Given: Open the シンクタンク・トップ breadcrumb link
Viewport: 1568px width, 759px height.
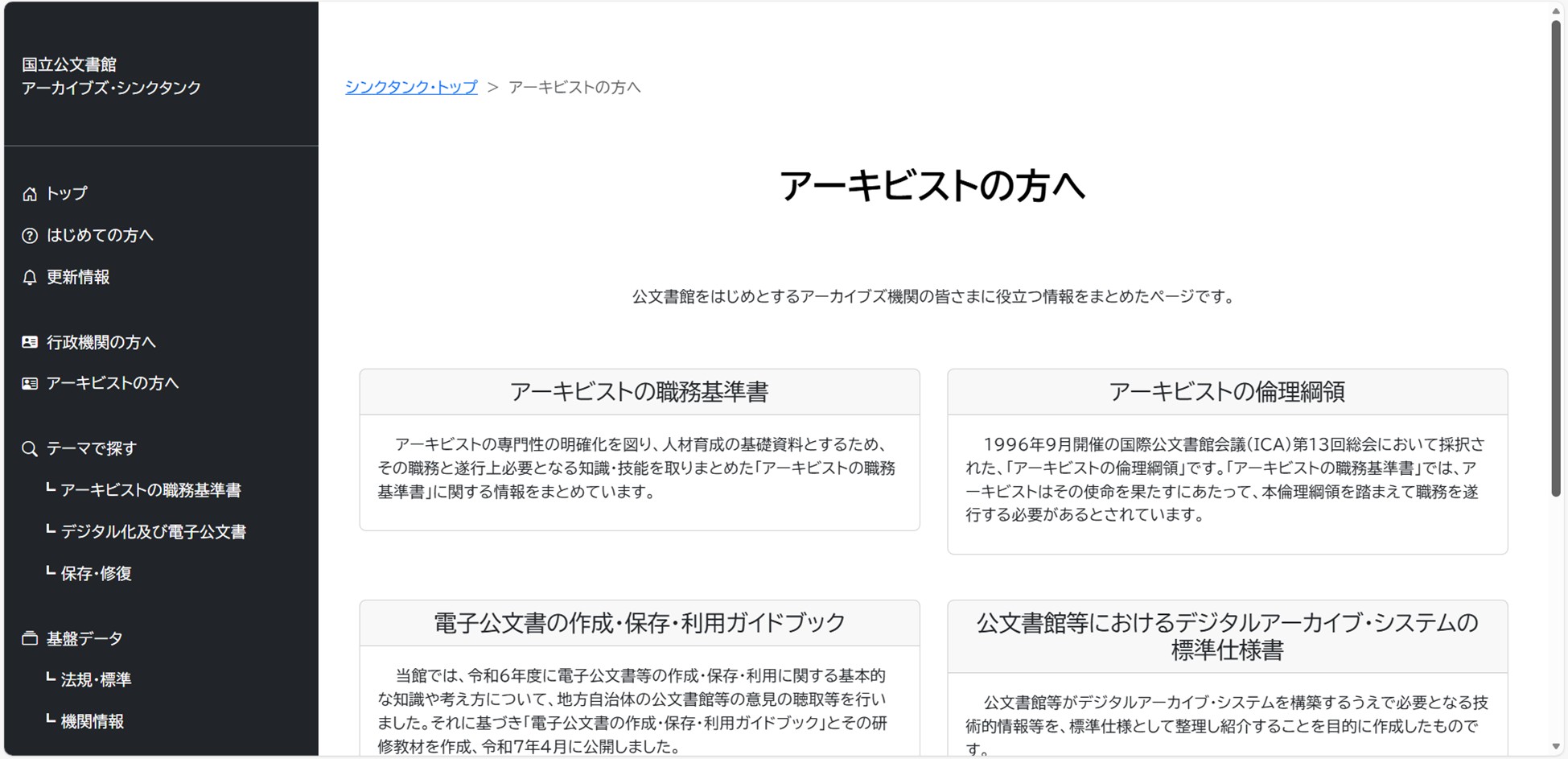Looking at the screenshot, I should [411, 87].
